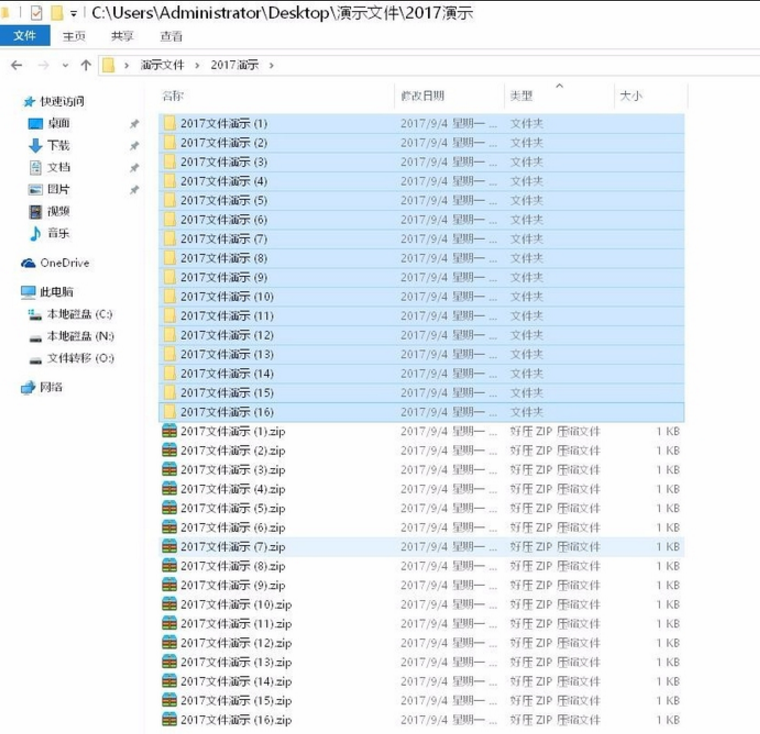Screen dimensions: 760x734
Task: Open the quick access toolbar customize dropdown
Action: (74, 14)
